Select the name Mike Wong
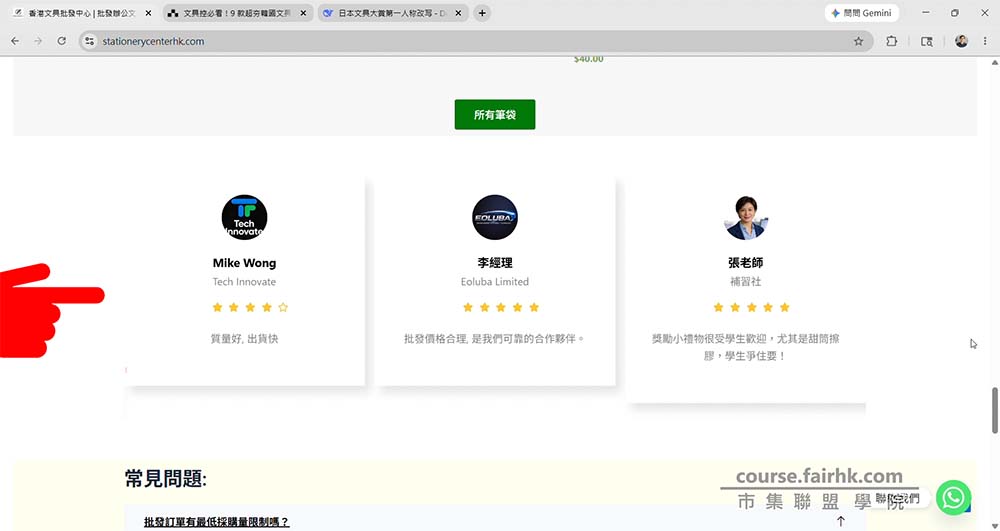 244,263
